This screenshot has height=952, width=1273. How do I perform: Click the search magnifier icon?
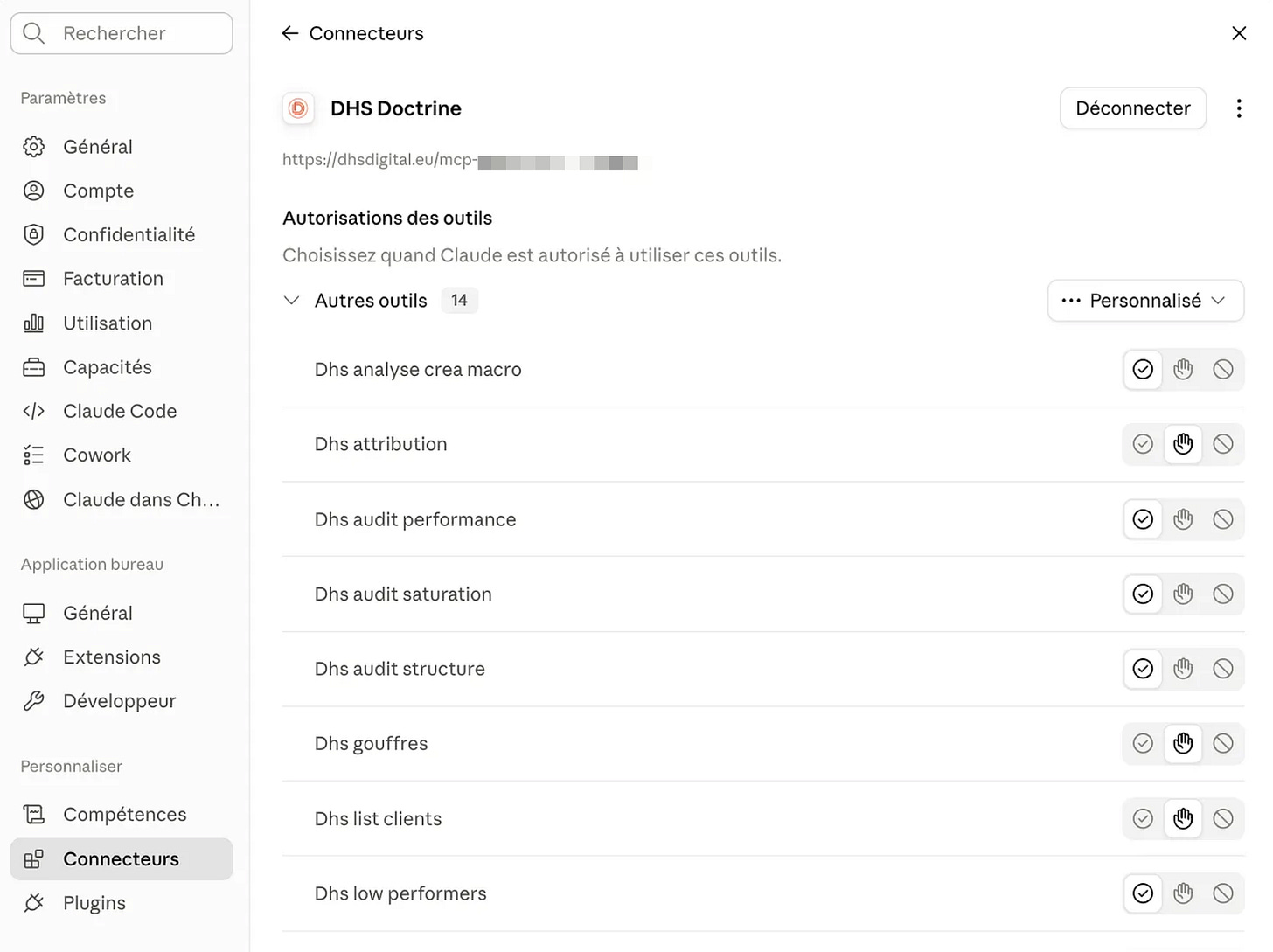click(34, 33)
